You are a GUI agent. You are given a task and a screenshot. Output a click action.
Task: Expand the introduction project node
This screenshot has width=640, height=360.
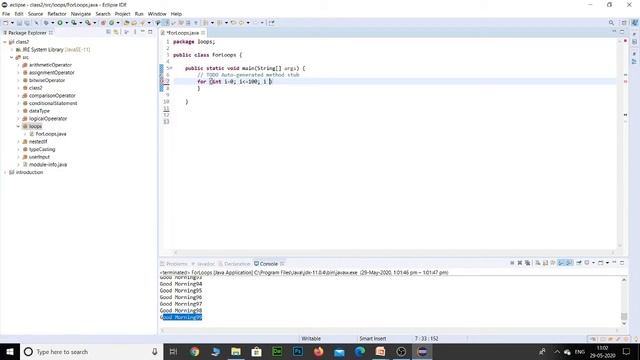click(x=4, y=172)
